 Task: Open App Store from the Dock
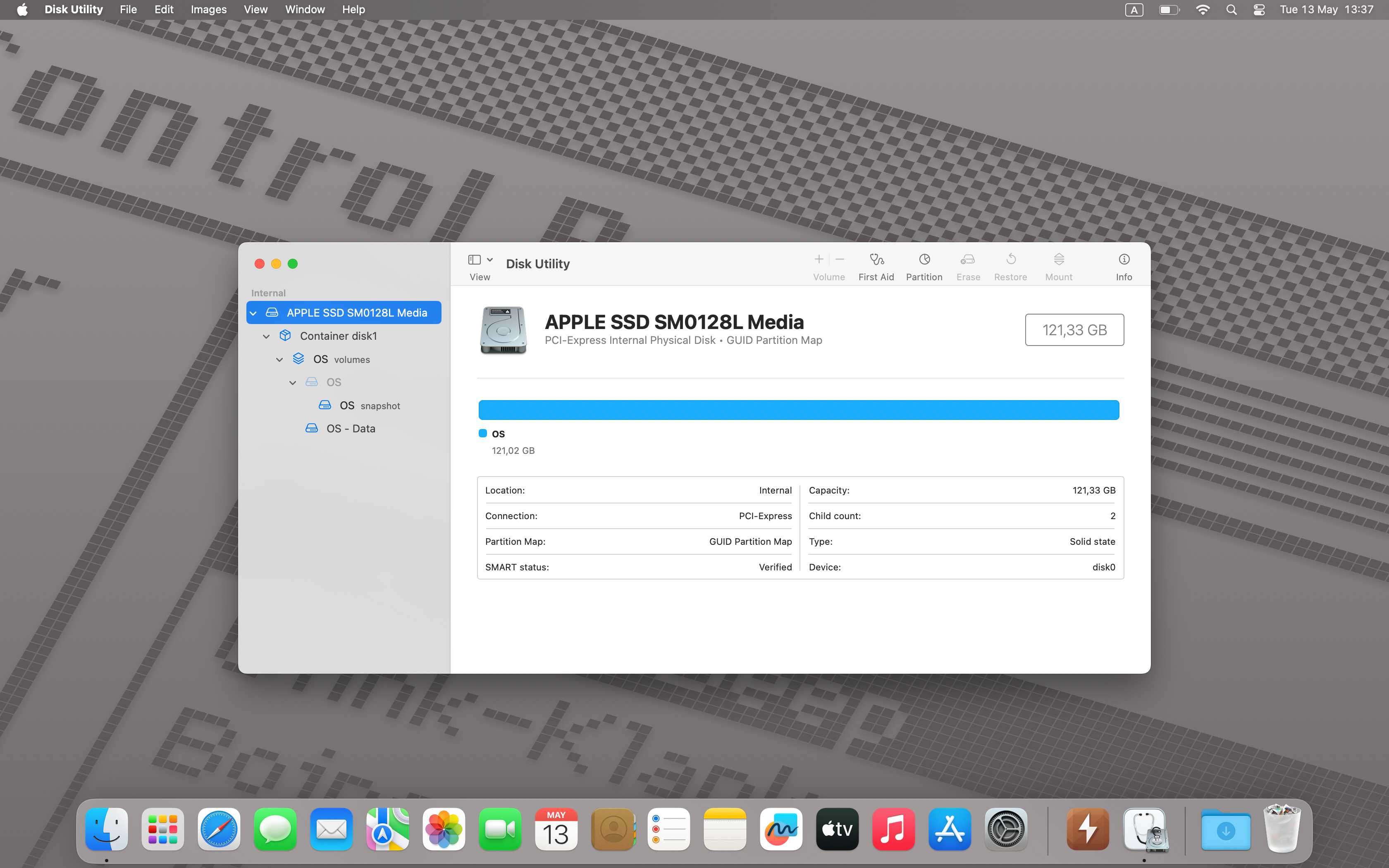[950, 829]
